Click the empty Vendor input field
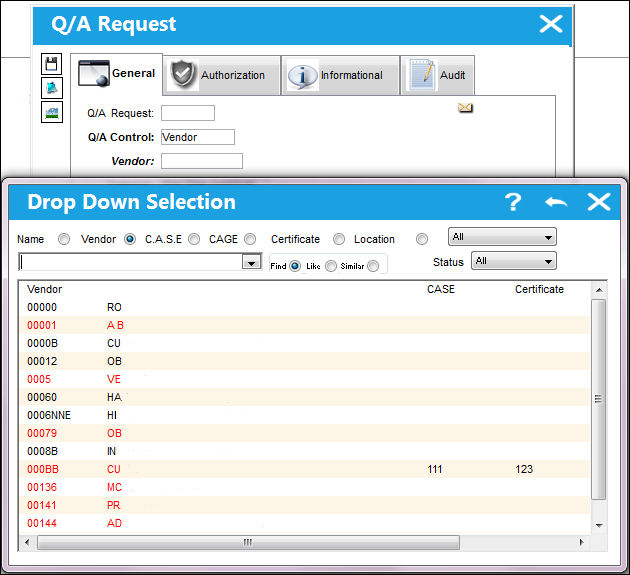Screen dimensions: 630x575 pyautogui.click(x=202, y=161)
